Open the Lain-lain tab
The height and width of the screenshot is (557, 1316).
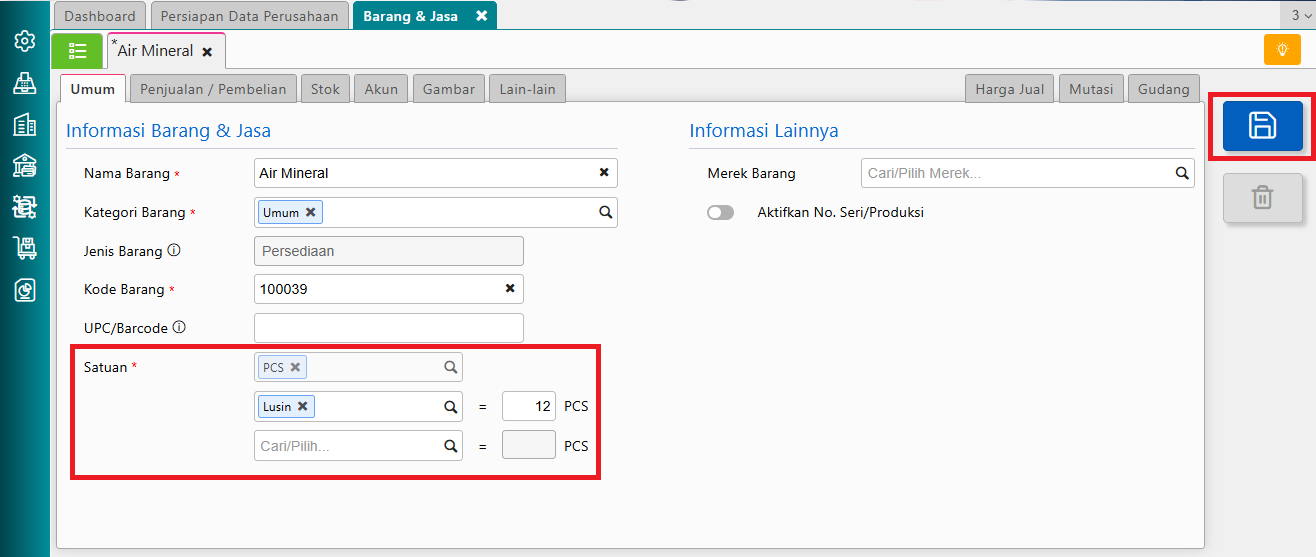coord(528,89)
